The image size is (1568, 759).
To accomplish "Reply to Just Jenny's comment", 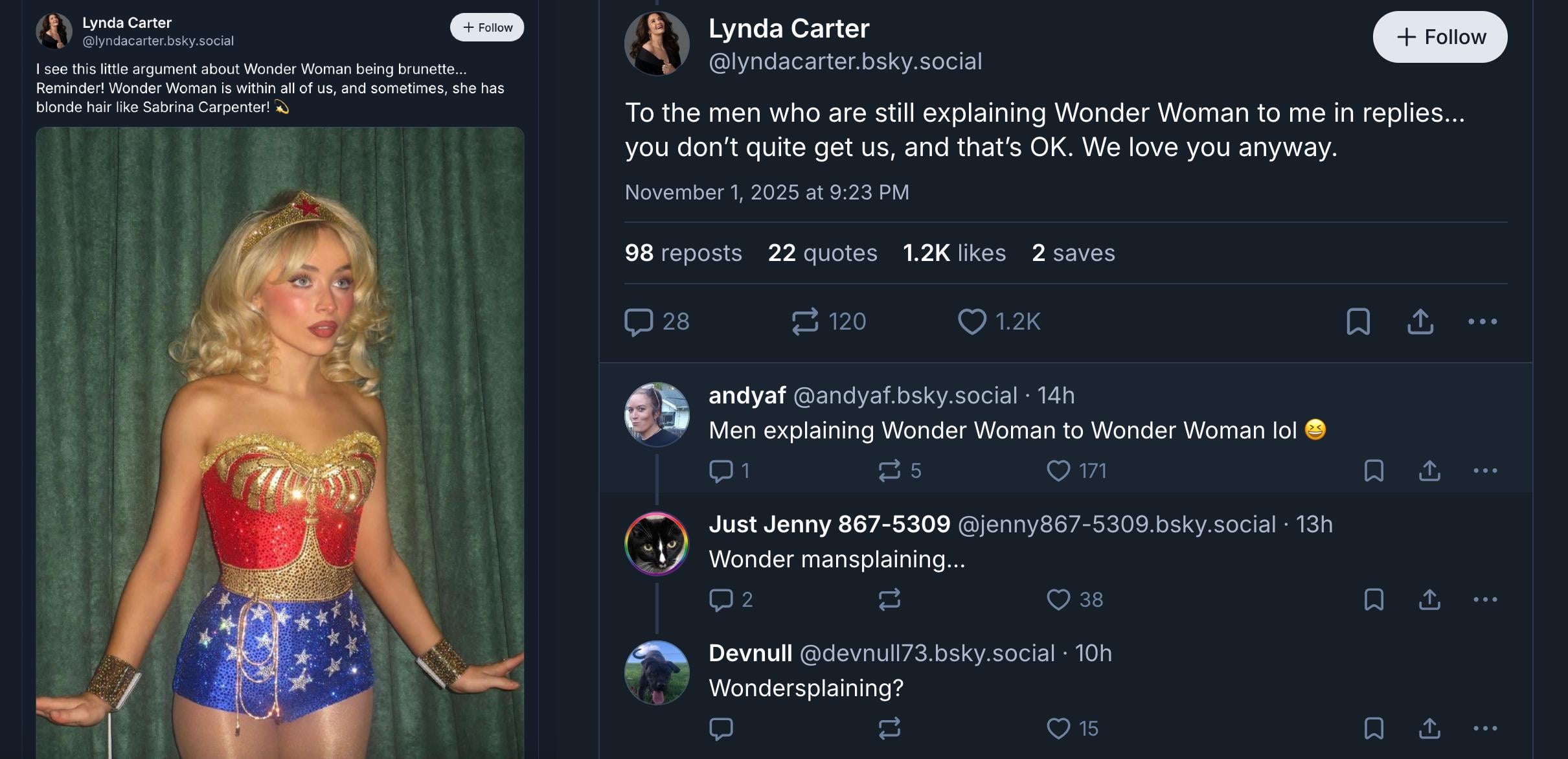I will [721, 600].
